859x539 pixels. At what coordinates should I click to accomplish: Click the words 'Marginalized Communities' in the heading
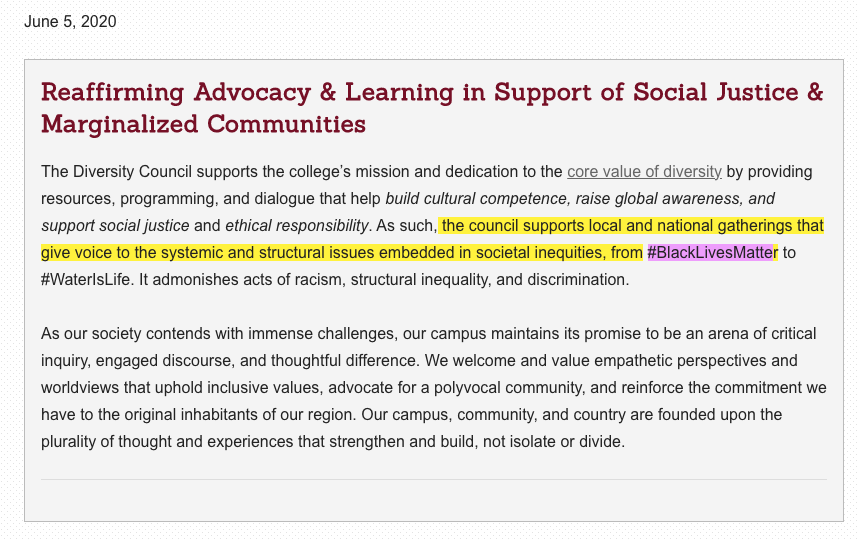click(x=203, y=124)
